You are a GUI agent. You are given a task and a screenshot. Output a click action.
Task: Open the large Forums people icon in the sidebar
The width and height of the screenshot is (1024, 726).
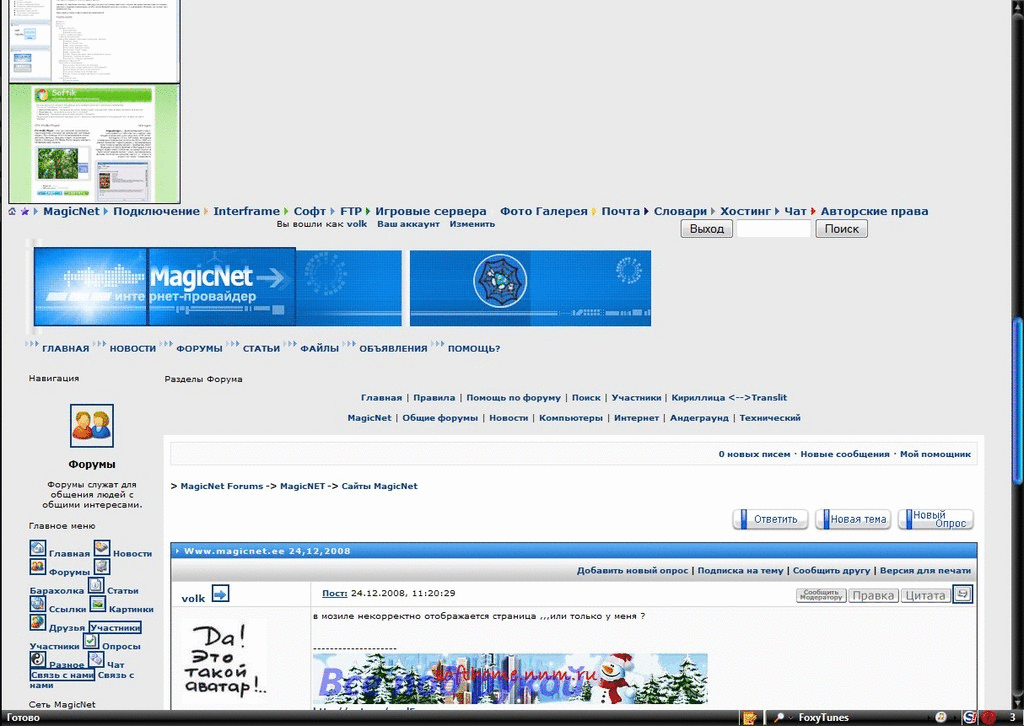point(91,426)
